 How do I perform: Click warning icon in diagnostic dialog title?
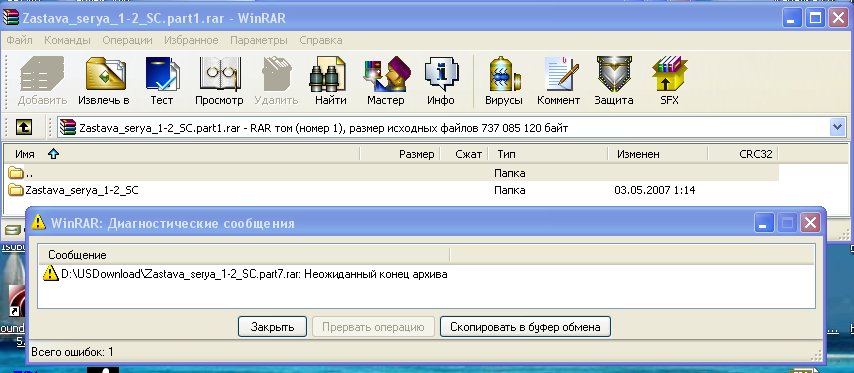tap(38, 222)
